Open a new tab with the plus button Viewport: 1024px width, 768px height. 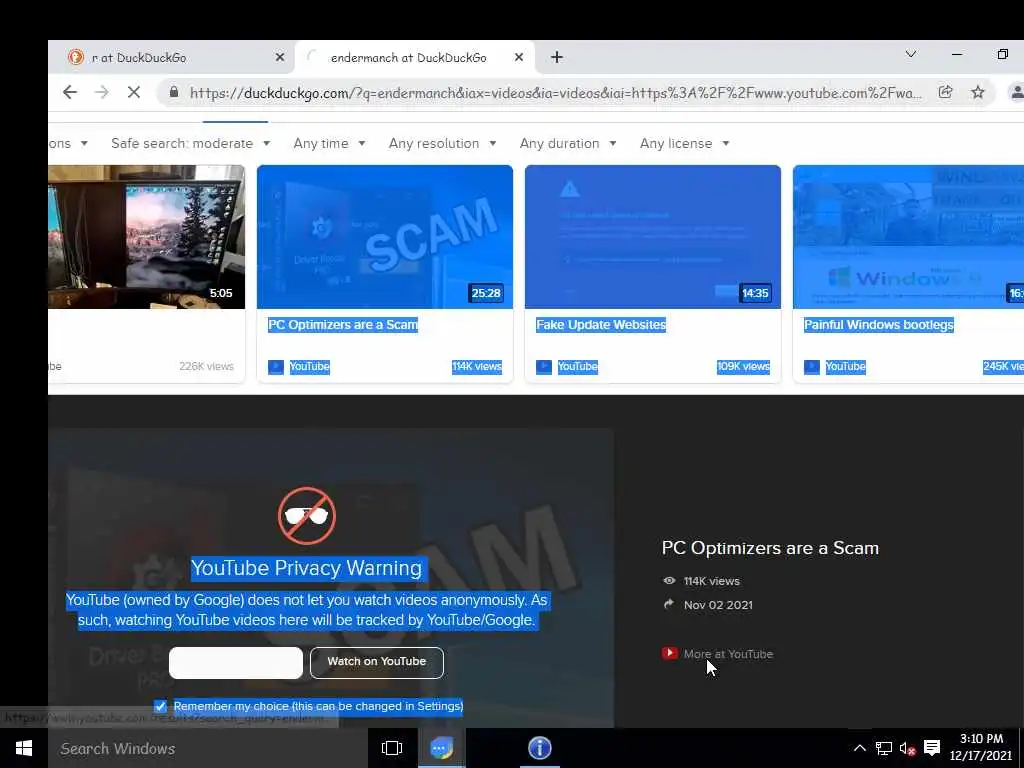pyautogui.click(x=556, y=57)
